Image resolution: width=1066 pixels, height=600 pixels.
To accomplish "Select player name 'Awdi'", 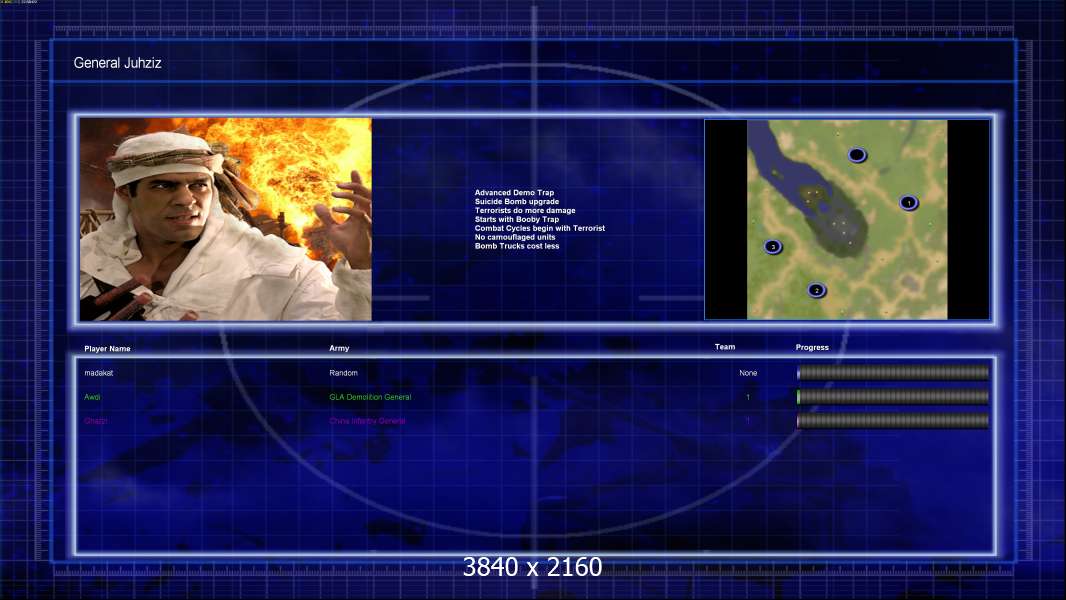I will 92,397.
